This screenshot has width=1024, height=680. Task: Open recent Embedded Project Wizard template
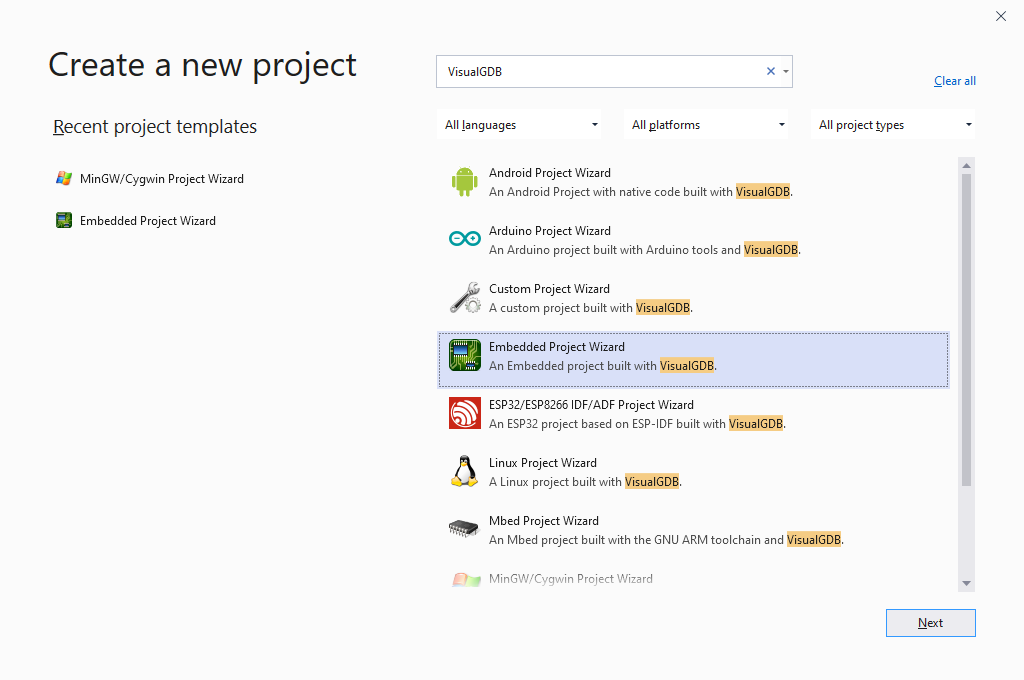coord(136,221)
